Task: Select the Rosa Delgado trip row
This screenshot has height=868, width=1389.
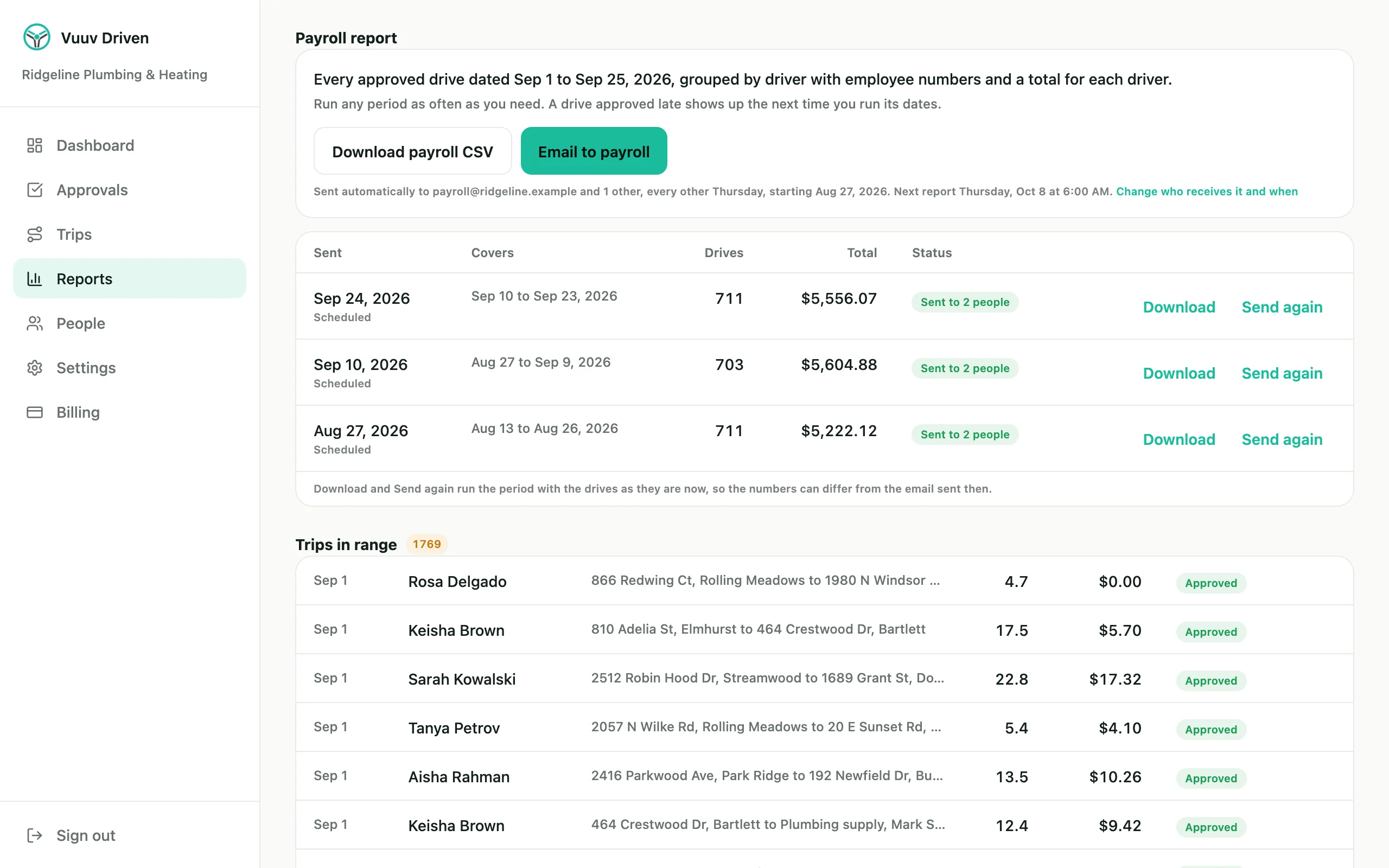Action: coord(824,581)
